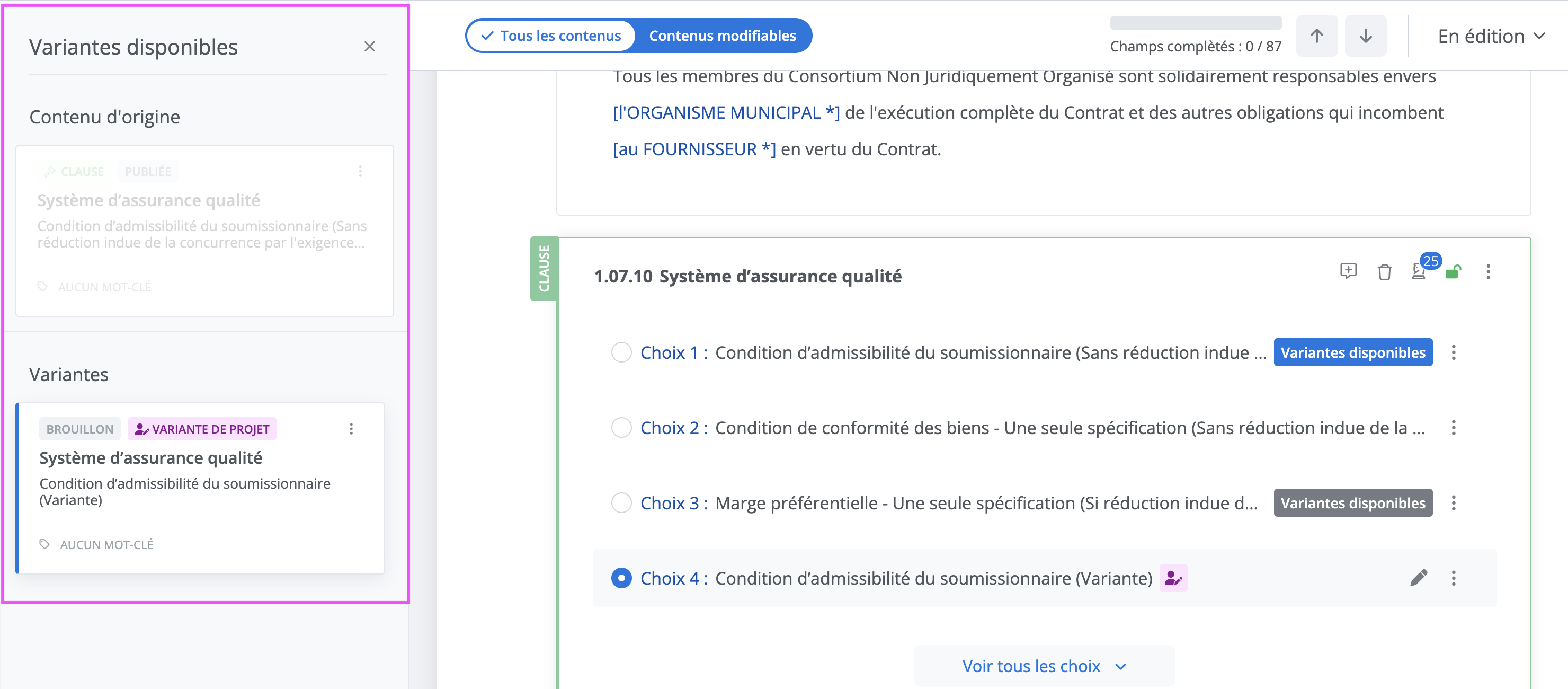Open the clause header three-dot menu
The image size is (1568, 689).
click(1488, 272)
